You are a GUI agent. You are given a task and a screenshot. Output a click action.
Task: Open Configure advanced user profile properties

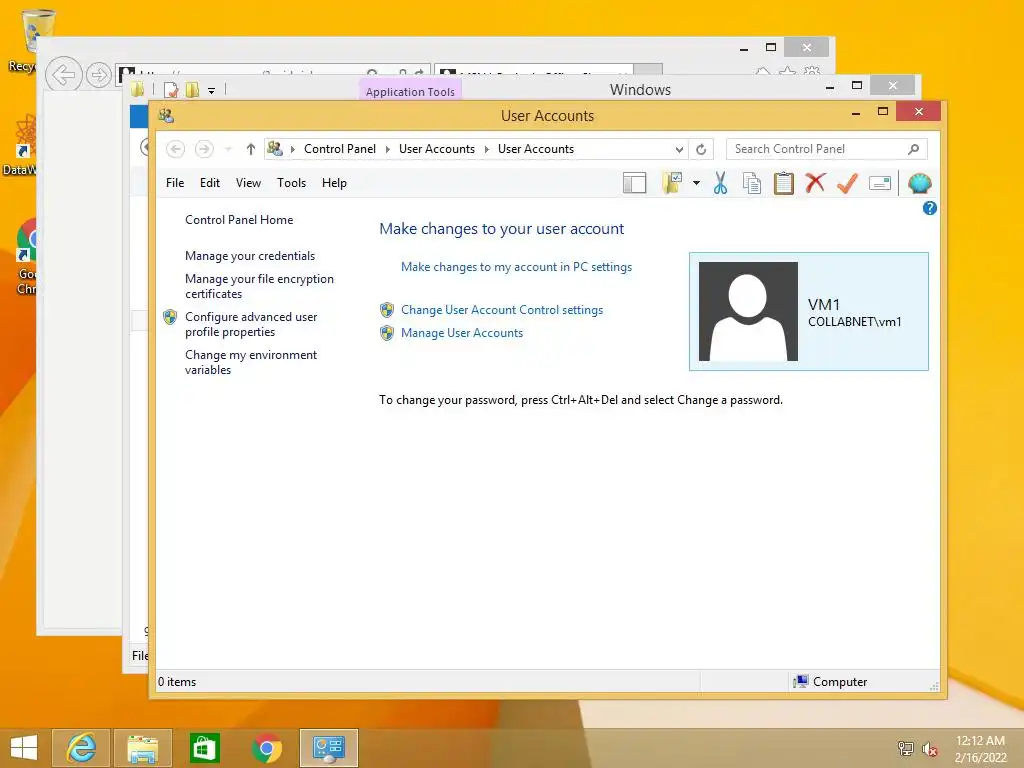coord(251,324)
